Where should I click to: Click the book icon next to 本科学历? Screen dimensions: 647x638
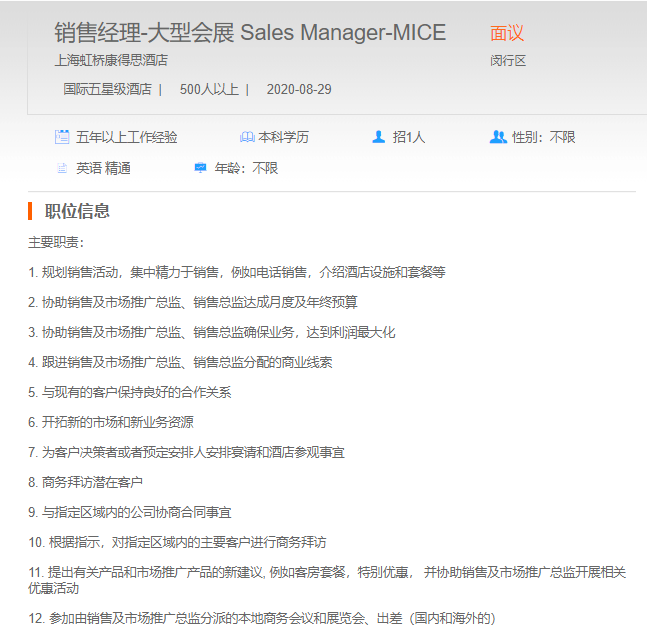coord(247,137)
